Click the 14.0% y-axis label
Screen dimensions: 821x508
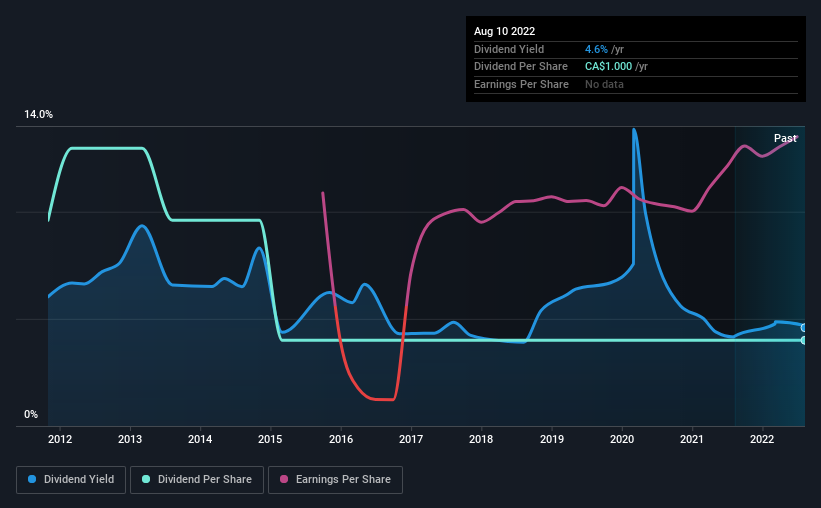pyautogui.click(x=38, y=115)
